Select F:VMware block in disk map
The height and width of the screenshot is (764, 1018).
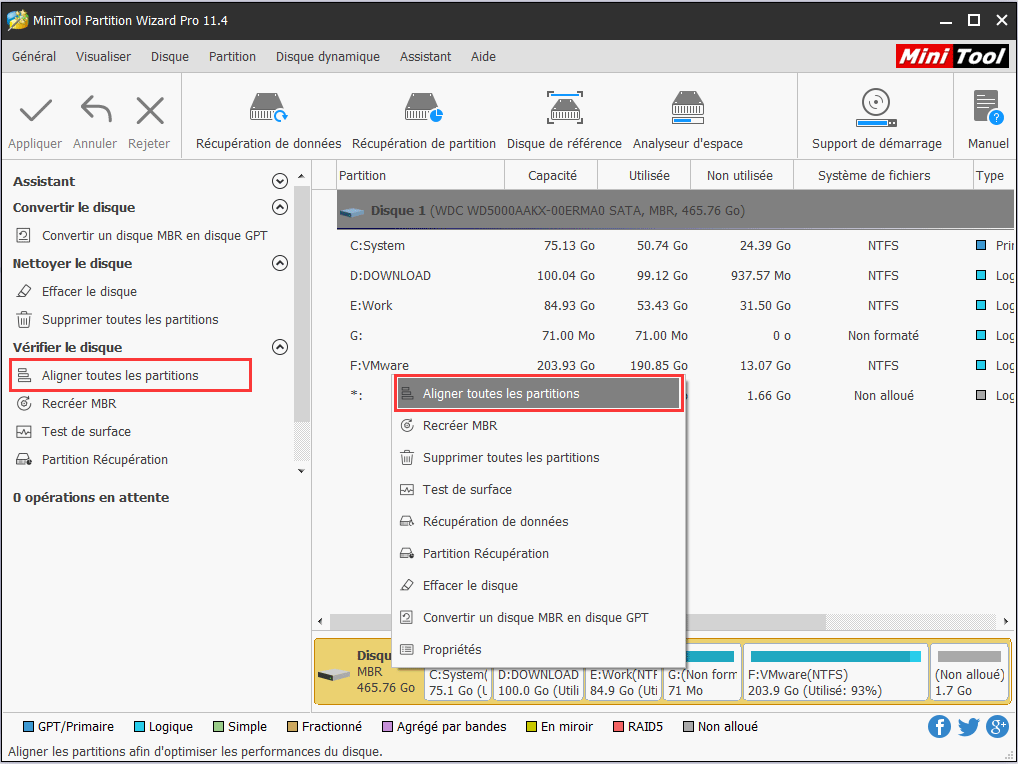836,672
